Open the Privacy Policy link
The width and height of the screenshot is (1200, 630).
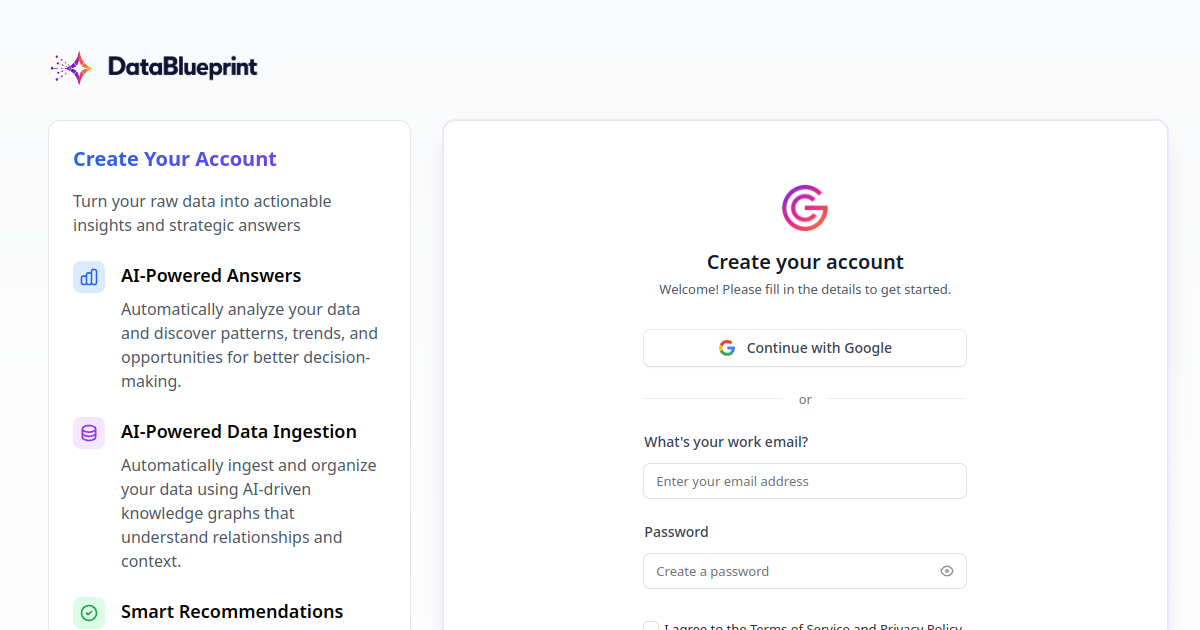point(921,627)
